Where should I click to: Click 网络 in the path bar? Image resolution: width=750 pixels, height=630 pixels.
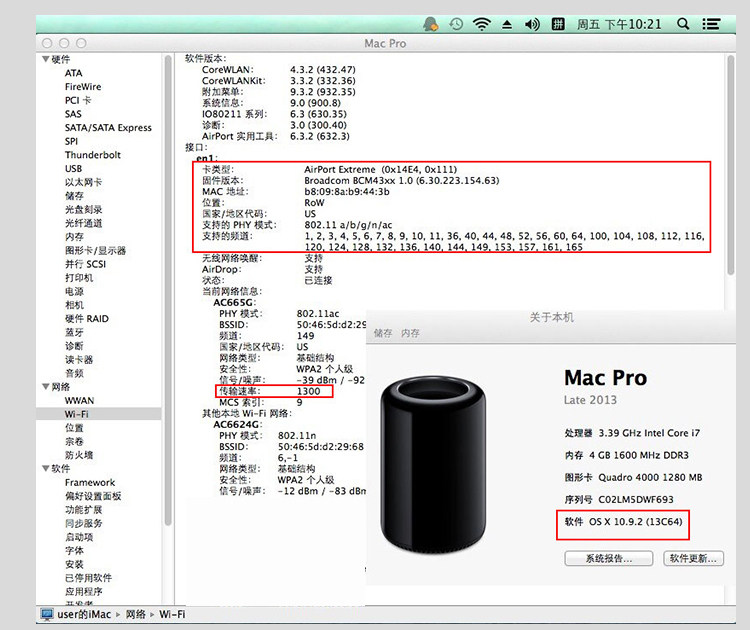click(x=135, y=614)
